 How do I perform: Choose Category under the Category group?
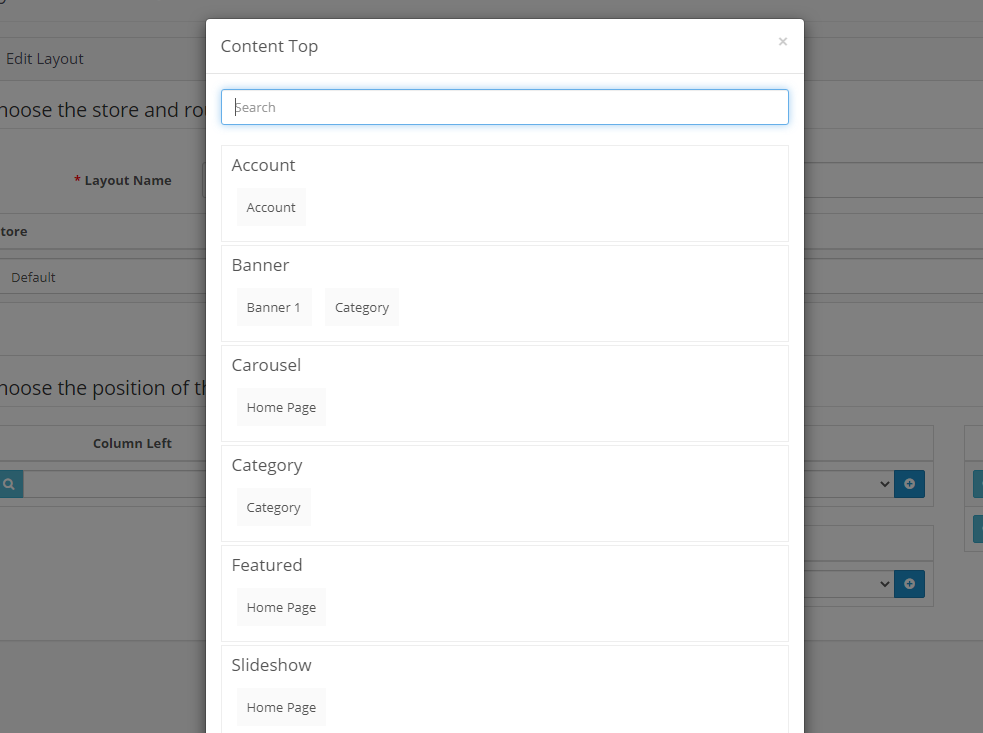point(273,507)
